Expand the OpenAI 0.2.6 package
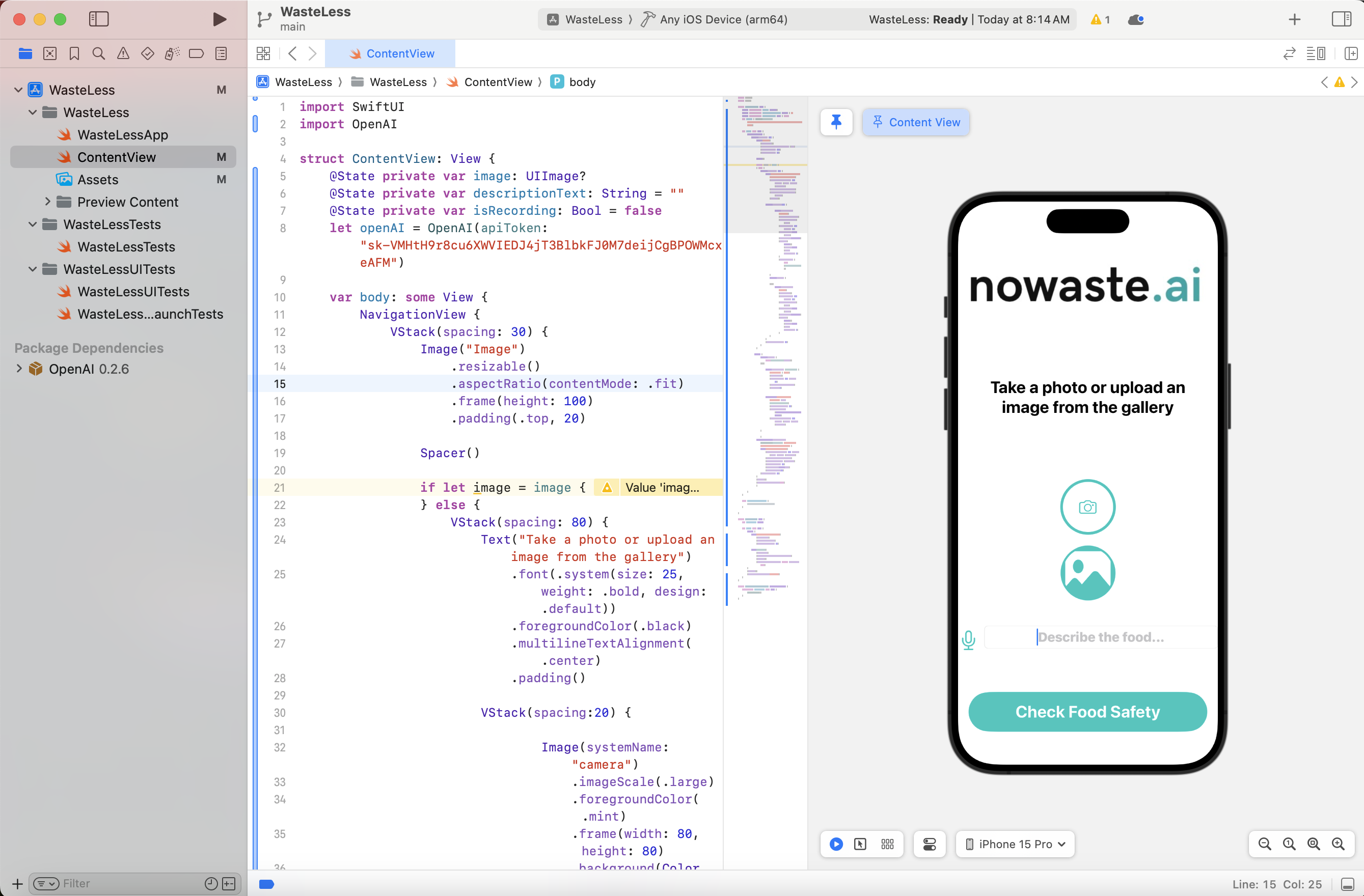The image size is (1364, 896). [x=19, y=369]
